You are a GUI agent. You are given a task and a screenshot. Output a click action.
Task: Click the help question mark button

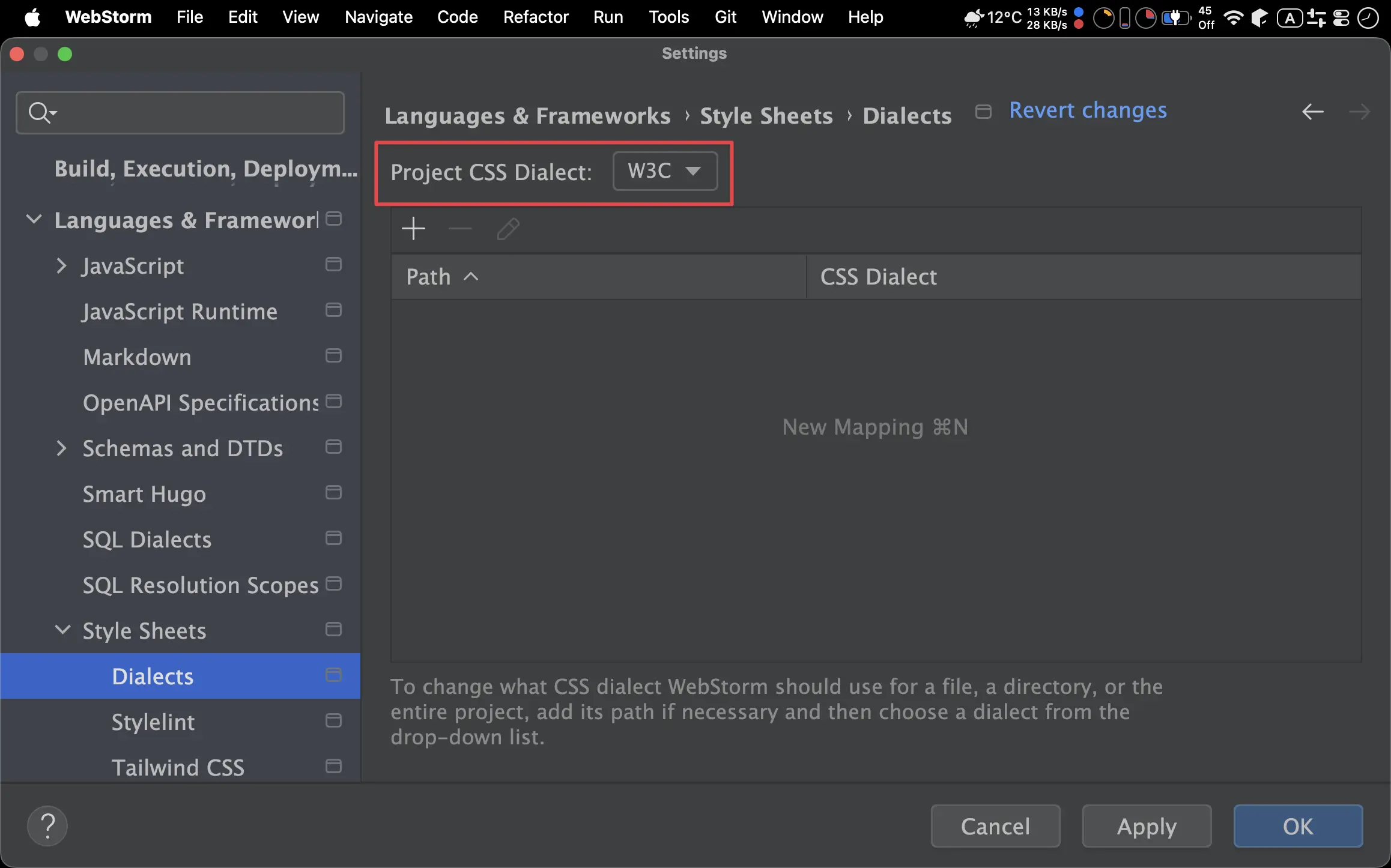[x=47, y=826]
